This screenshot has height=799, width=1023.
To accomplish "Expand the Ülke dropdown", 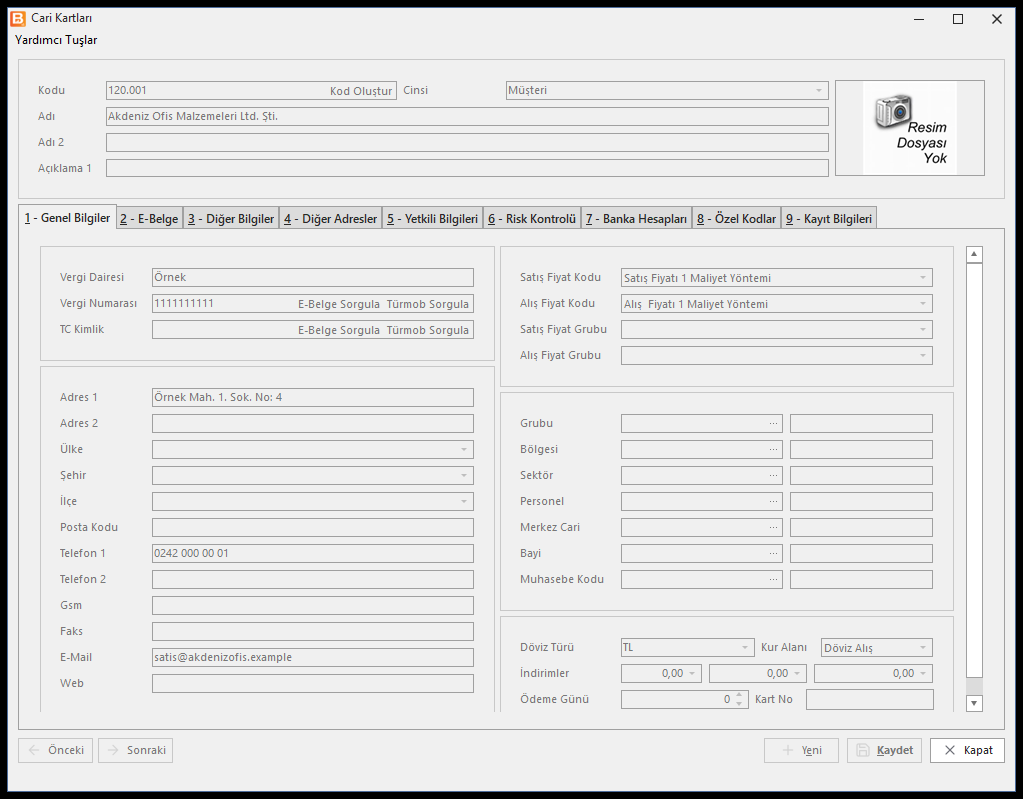I will (464, 449).
